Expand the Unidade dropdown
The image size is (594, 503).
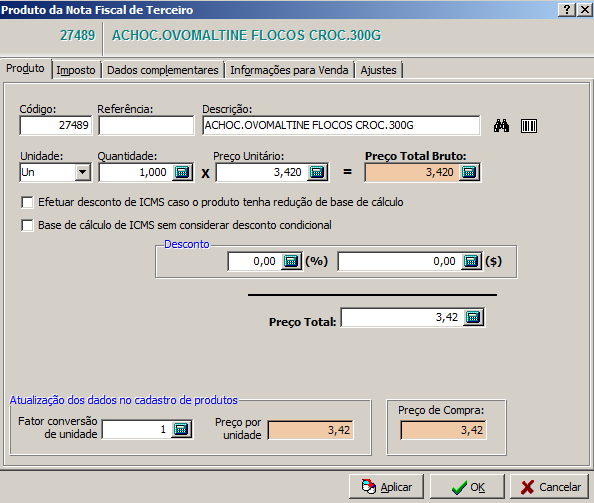pyautogui.click(x=83, y=172)
